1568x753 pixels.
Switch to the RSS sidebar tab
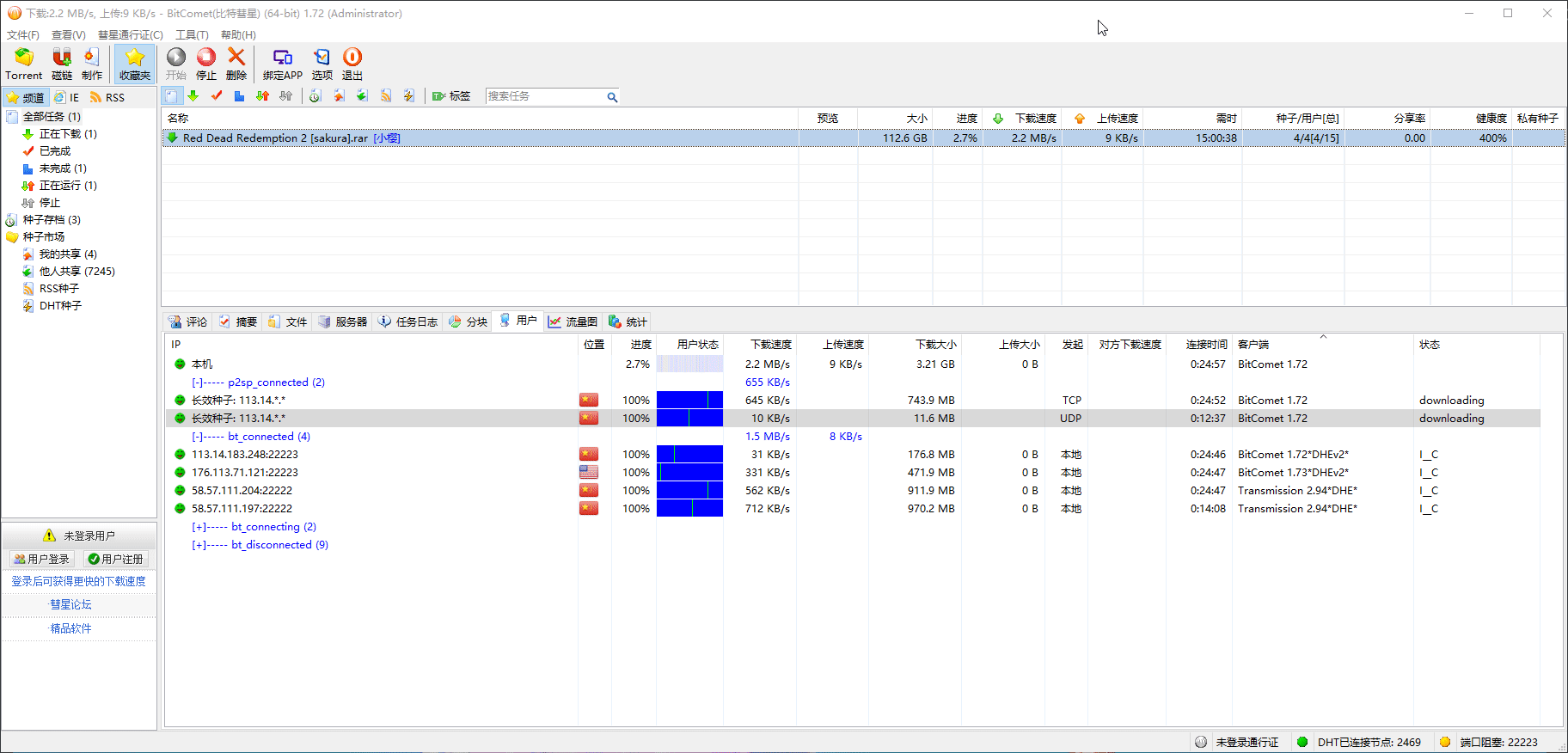pos(107,97)
